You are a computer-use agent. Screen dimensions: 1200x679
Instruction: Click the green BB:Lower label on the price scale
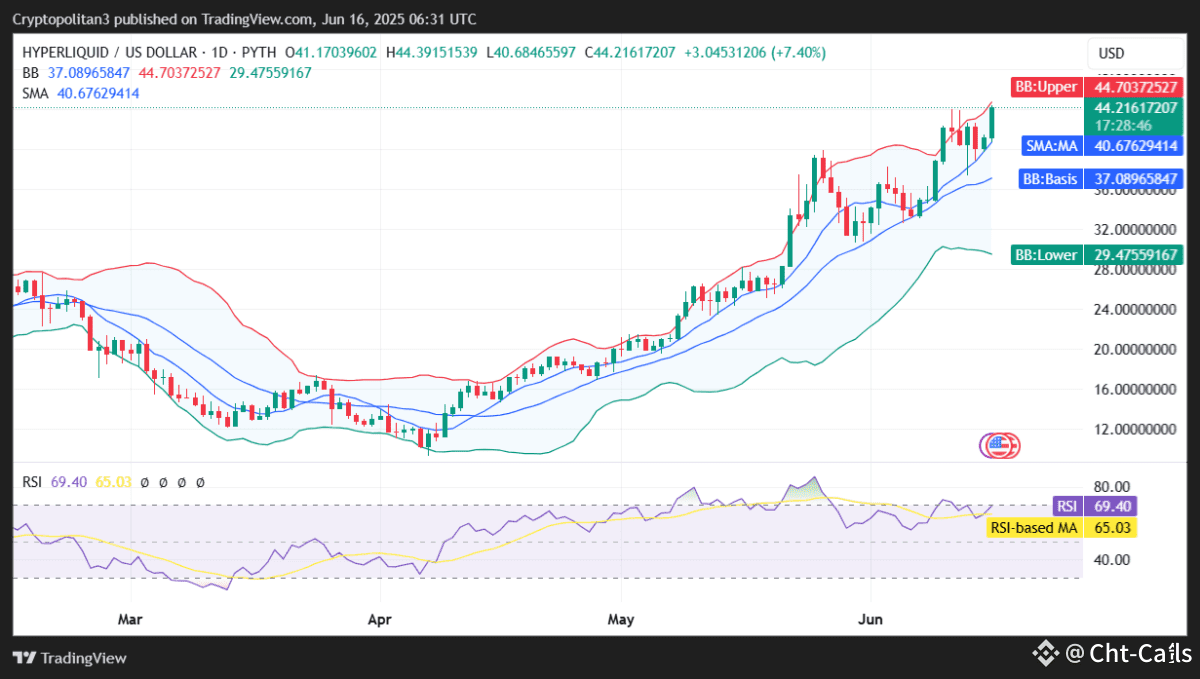1045,254
